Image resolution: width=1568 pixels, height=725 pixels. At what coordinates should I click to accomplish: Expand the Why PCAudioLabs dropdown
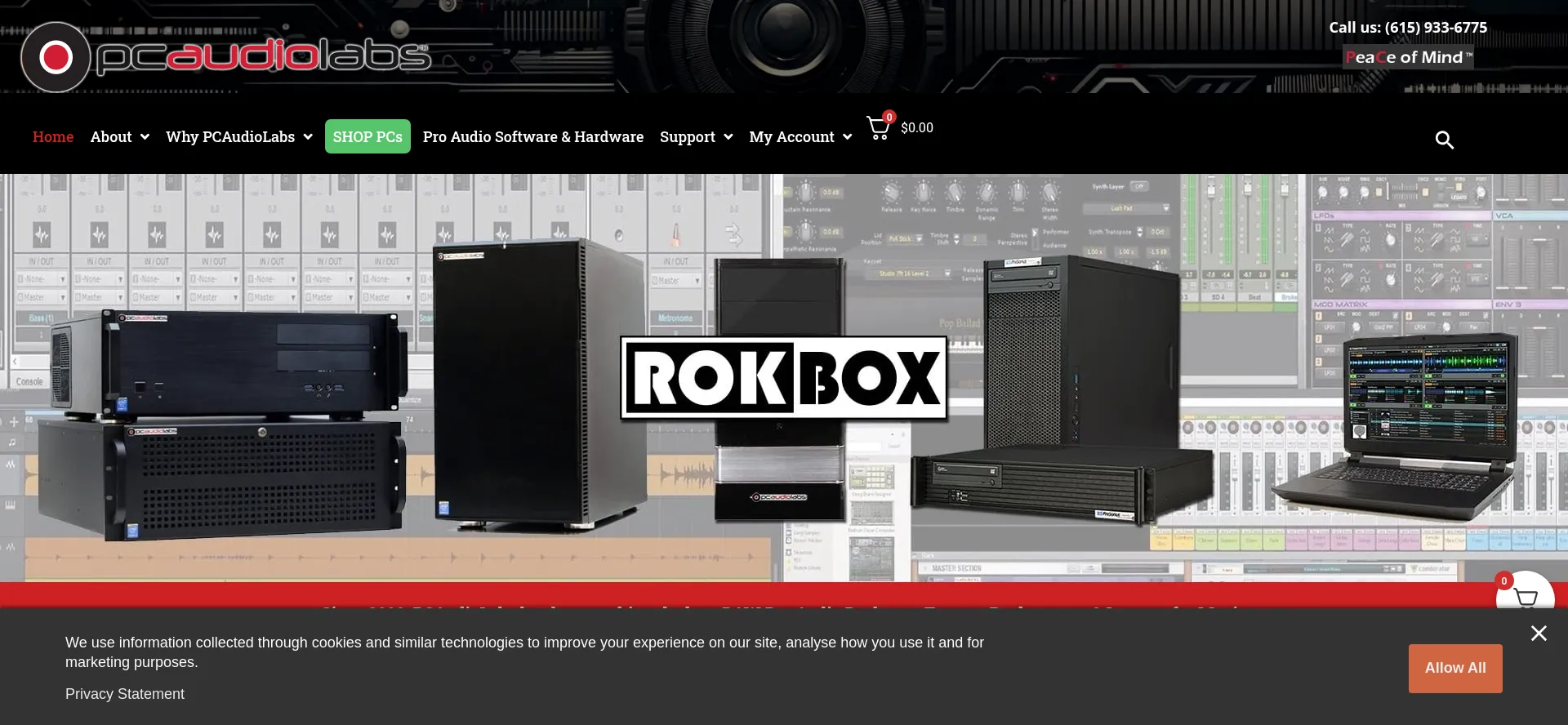[x=239, y=136]
